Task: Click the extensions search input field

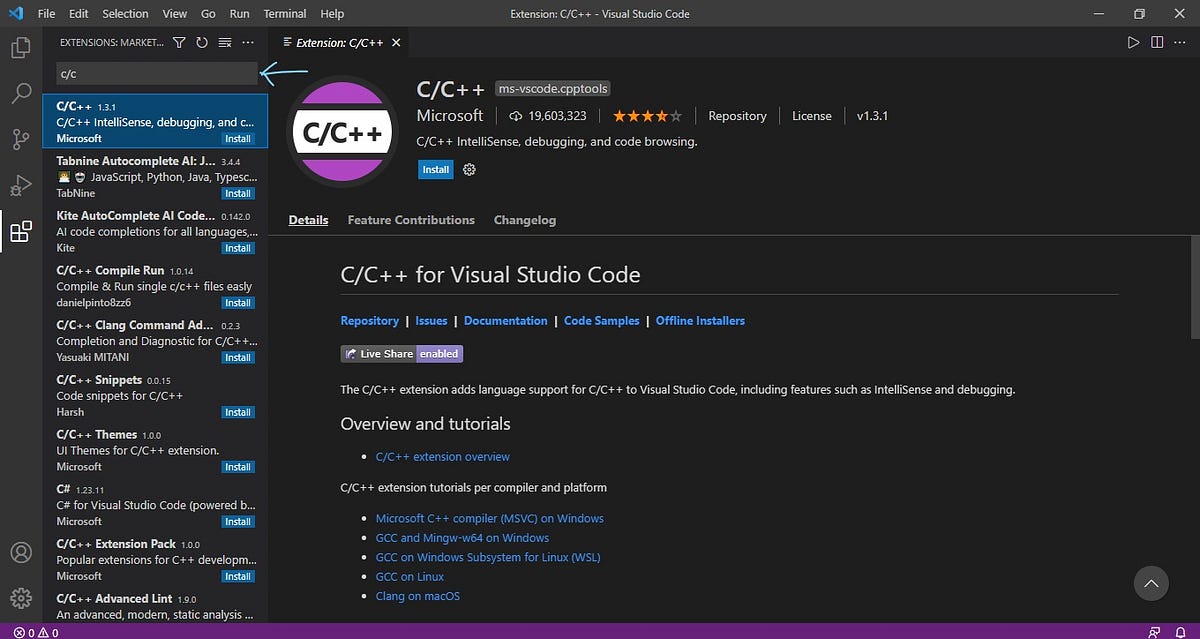Action: click(x=157, y=74)
